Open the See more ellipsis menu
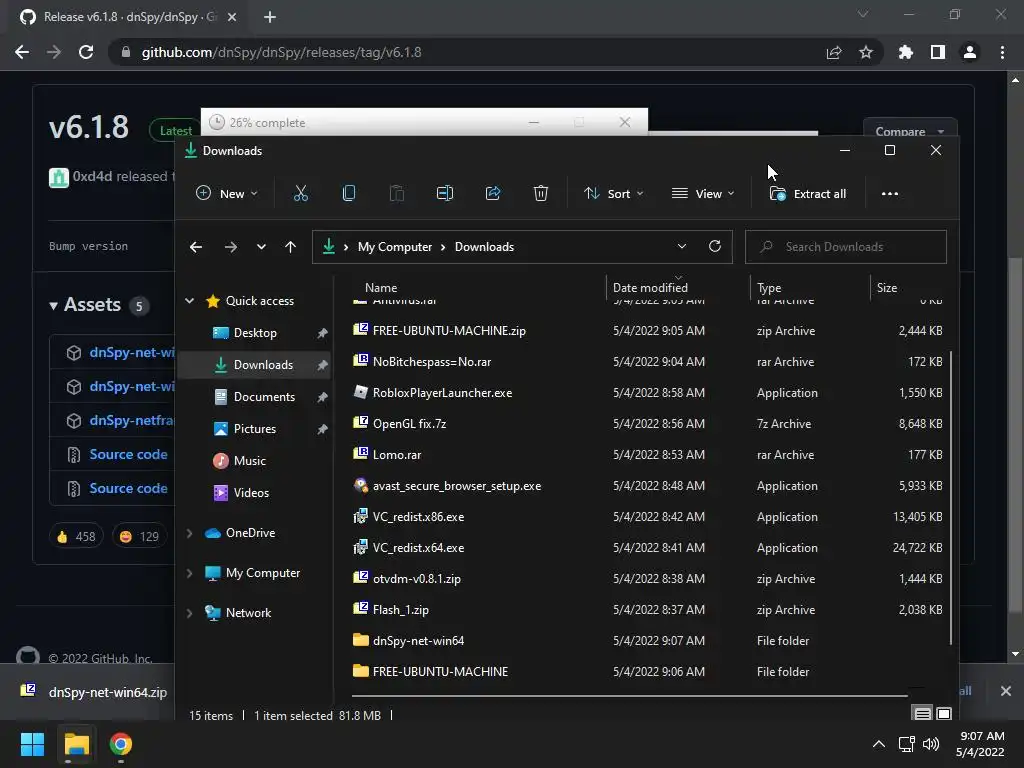Viewport: 1024px width, 768px height. pos(889,193)
